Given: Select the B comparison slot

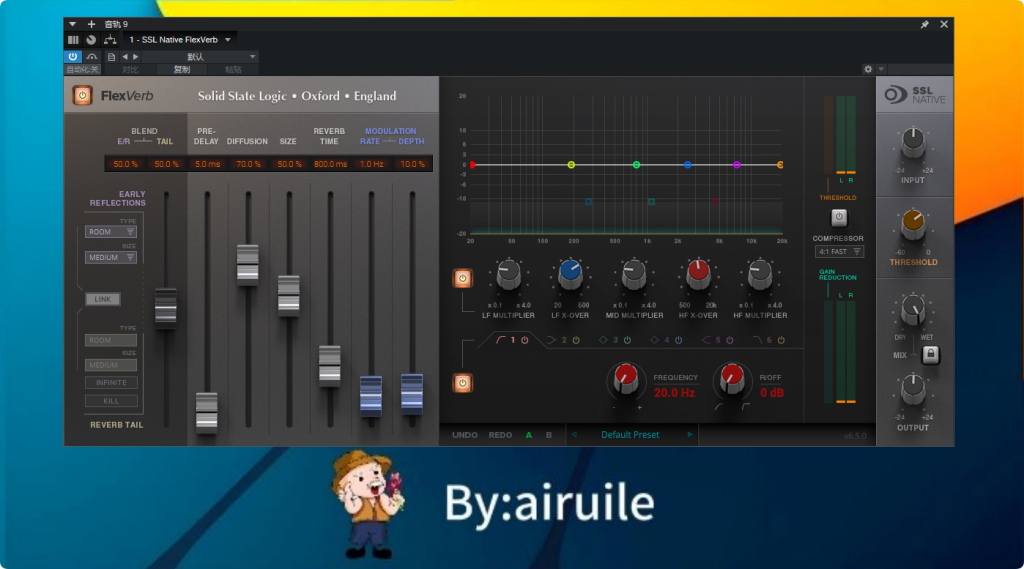Looking at the screenshot, I should tap(549, 435).
